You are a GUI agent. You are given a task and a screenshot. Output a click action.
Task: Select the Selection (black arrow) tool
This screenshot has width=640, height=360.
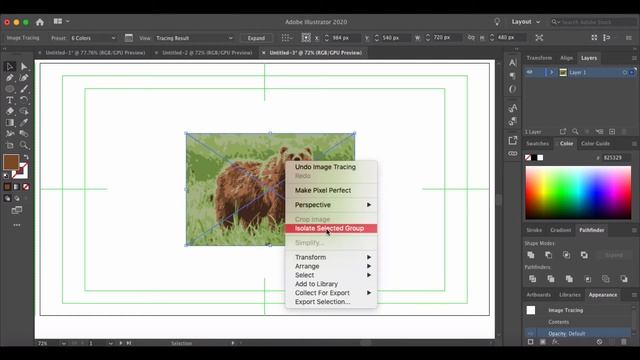10,67
